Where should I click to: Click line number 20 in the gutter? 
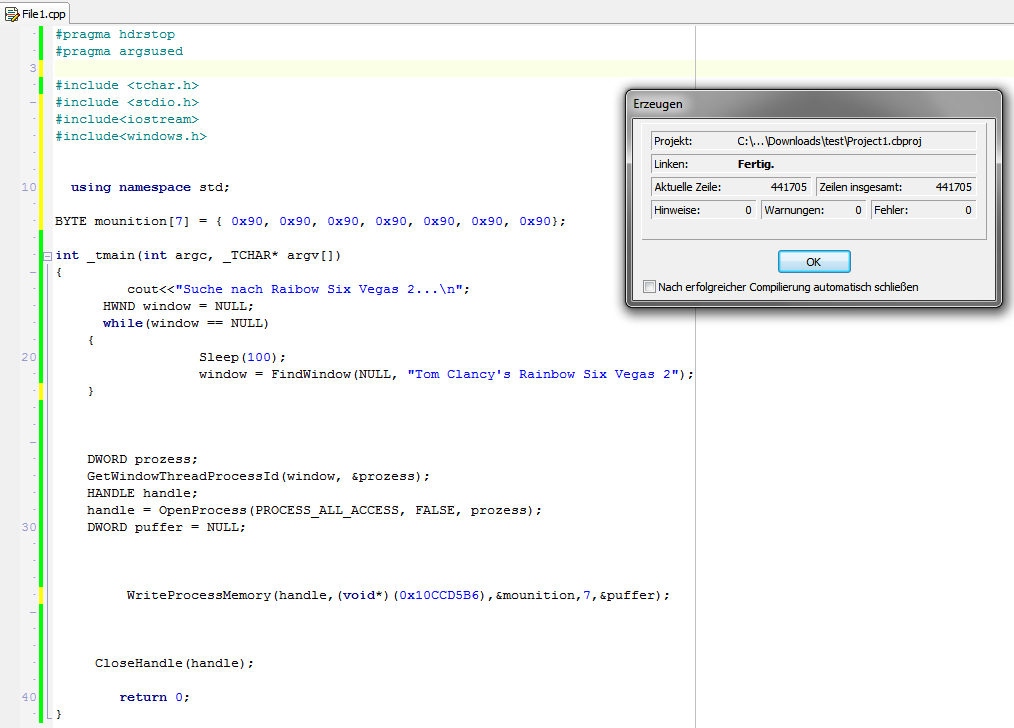(29, 357)
